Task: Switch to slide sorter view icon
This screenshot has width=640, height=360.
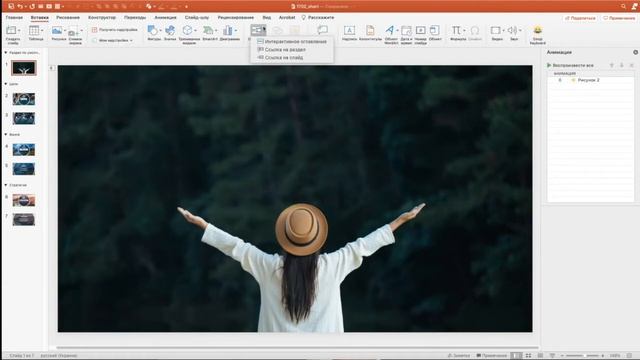Action: [528, 356]
